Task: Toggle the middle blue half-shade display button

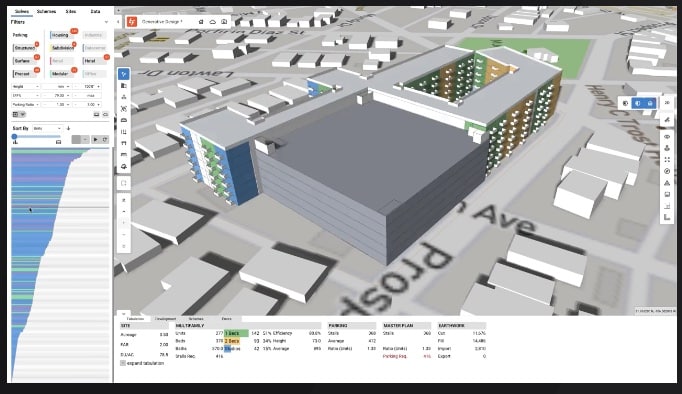Action: tap(638, 103)
